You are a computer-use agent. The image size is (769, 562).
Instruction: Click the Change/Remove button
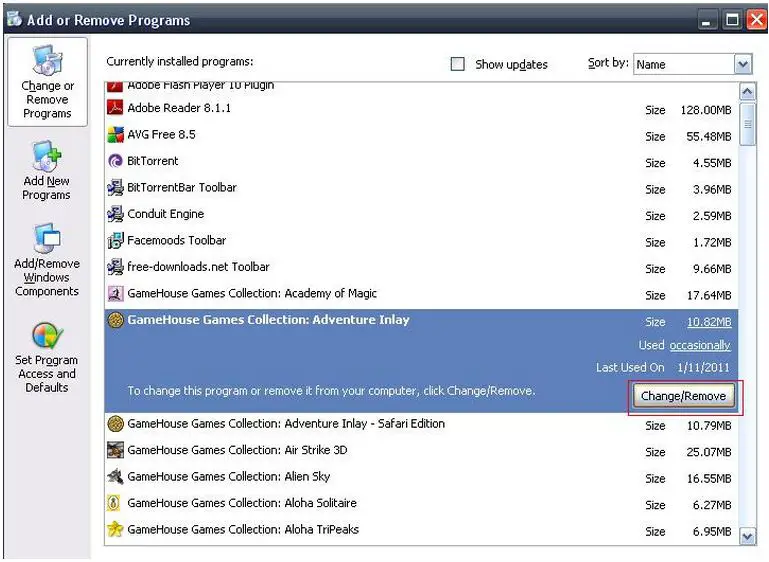coord(684,396)
